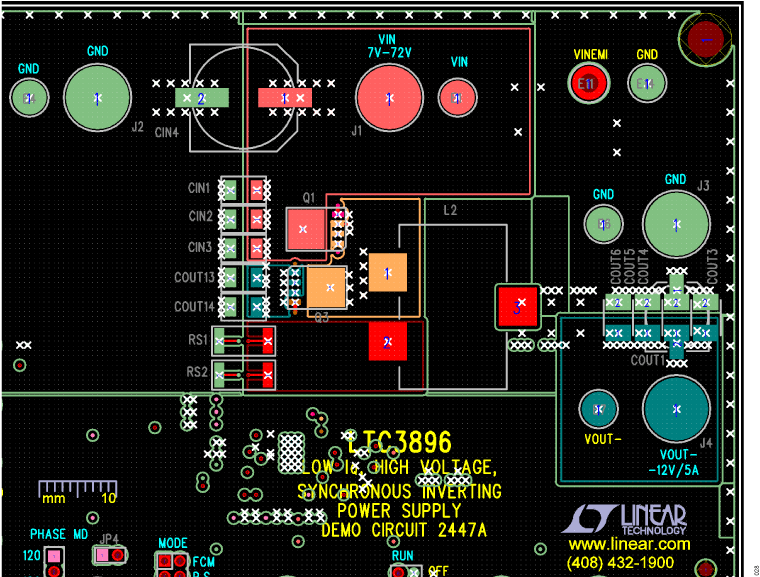Click CIN4 red pad numbered 1
This screenshot has height=577, width=760.
[285, 98]
